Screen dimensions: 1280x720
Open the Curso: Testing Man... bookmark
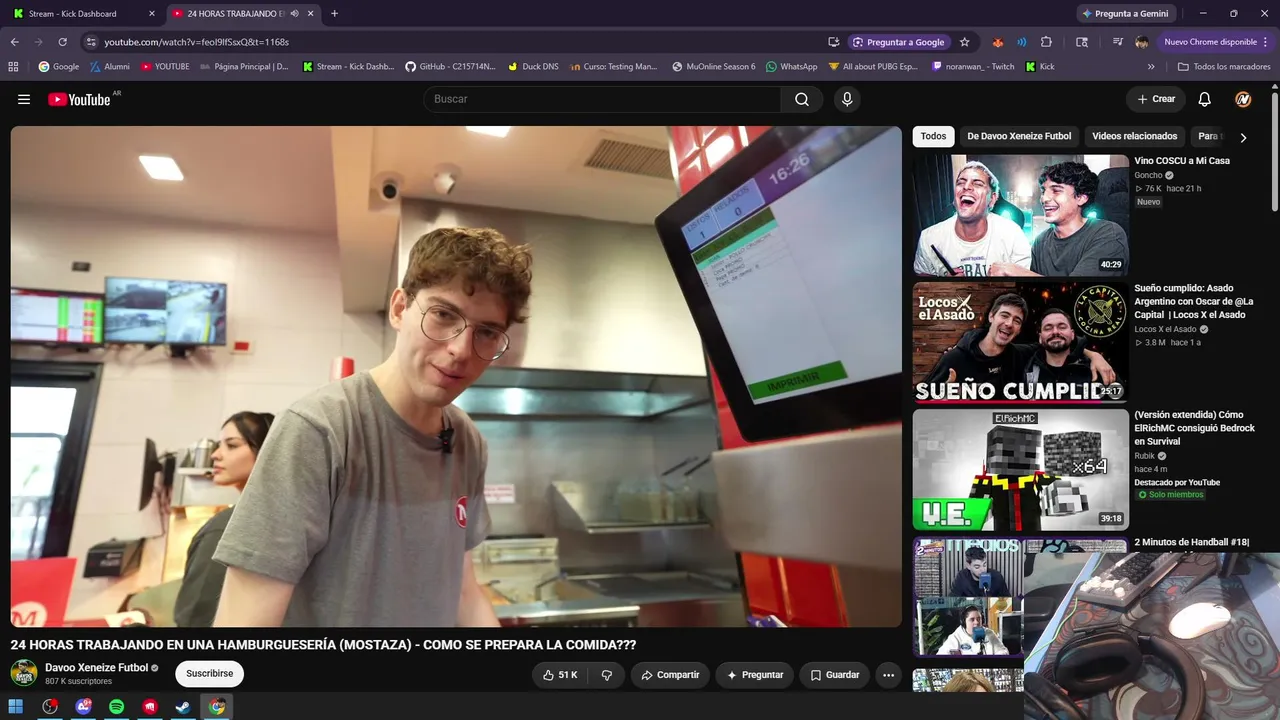(x=614, y=67)
